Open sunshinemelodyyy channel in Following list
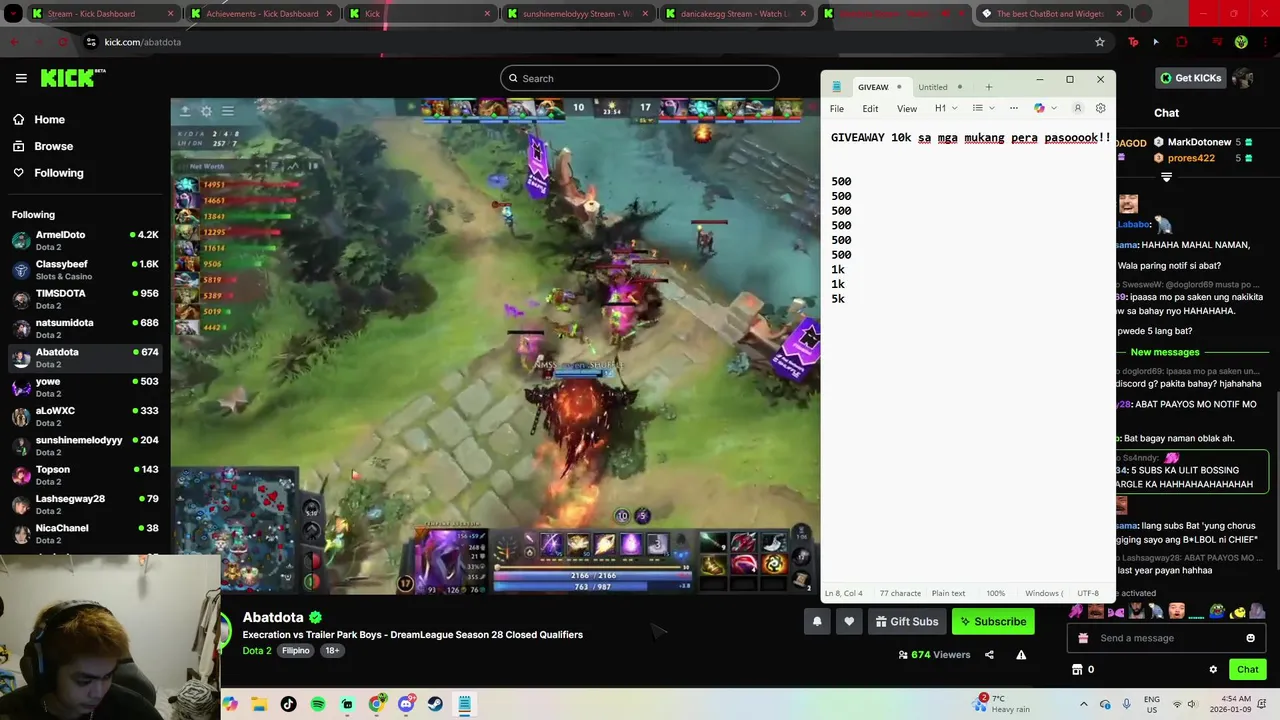The image size is (1280, 720). tap(85, 446)
